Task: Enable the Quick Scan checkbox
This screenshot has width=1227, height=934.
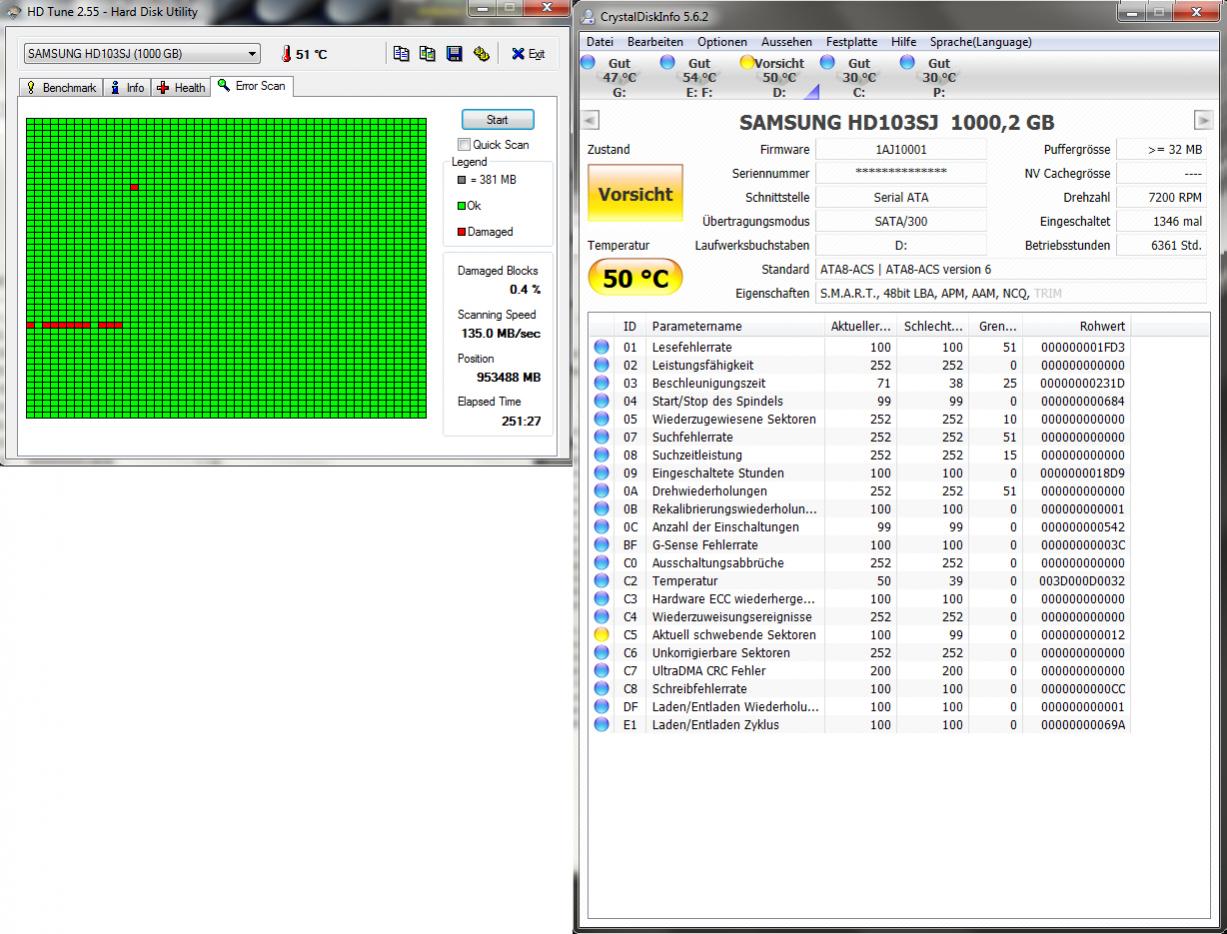Action: pyautogui.click(x=464, y=145)
